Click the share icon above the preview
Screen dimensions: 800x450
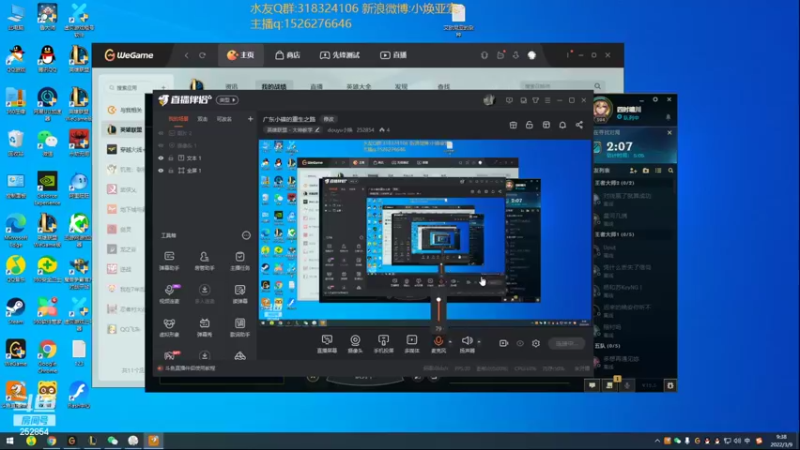point(579,125)
